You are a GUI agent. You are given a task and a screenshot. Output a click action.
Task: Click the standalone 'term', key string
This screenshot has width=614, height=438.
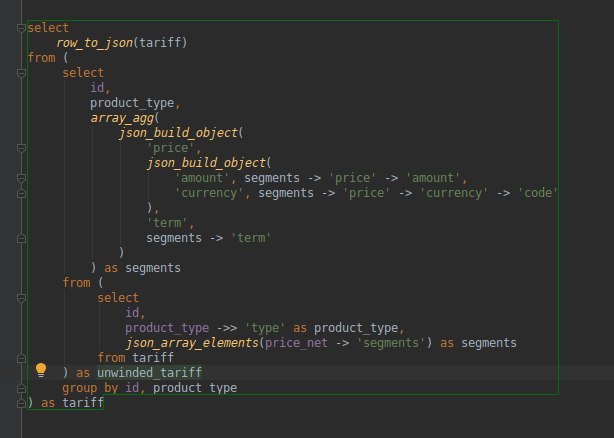pyautogui.click(x=170, y=223)
